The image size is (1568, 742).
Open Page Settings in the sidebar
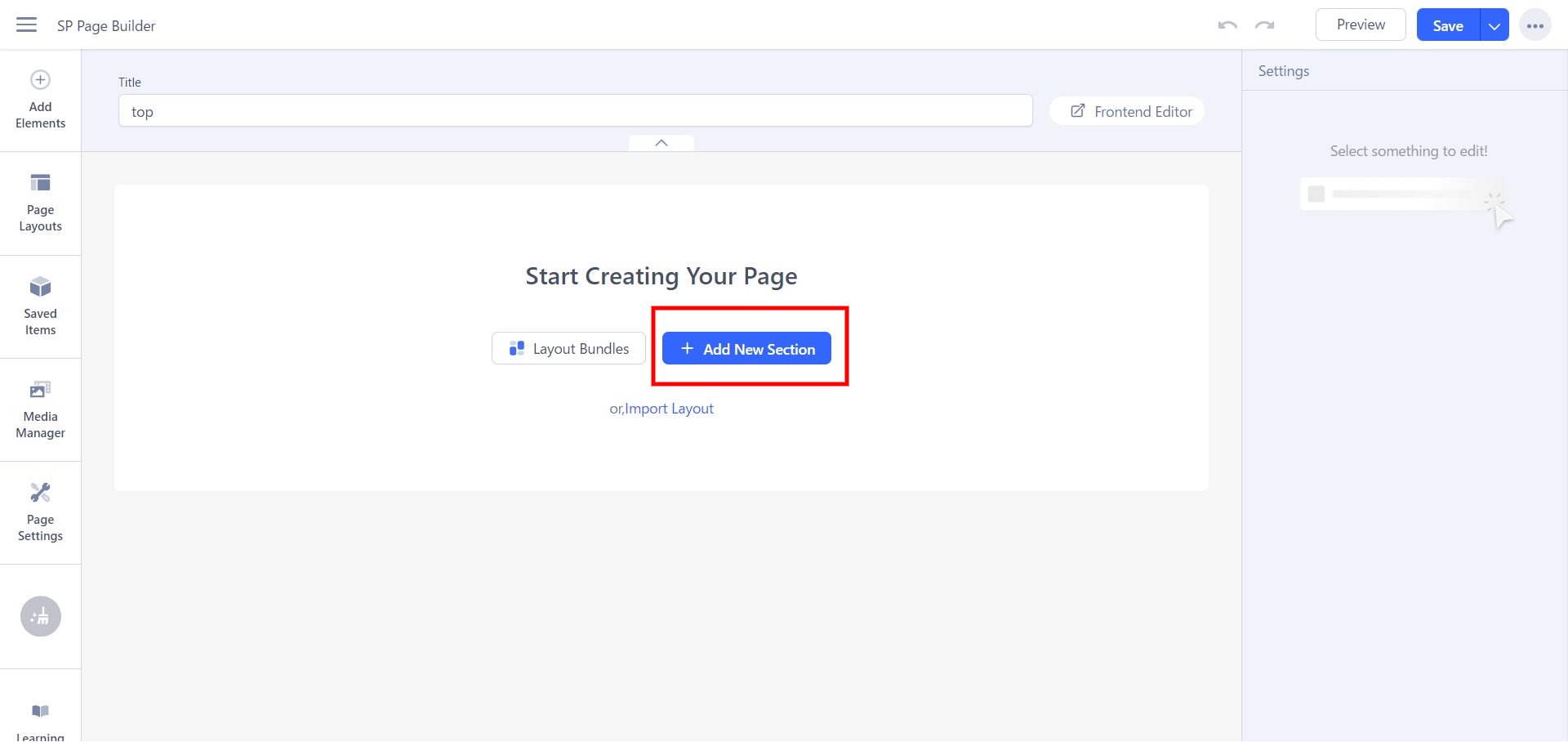tap(40, 513)
